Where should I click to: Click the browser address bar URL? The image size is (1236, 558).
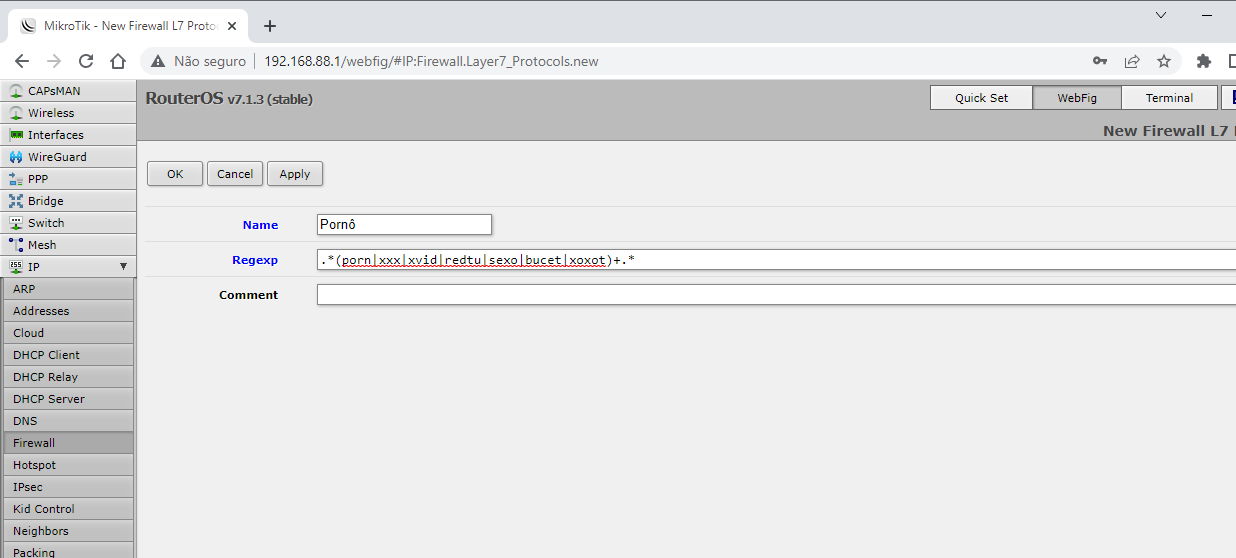click(431, 61)
